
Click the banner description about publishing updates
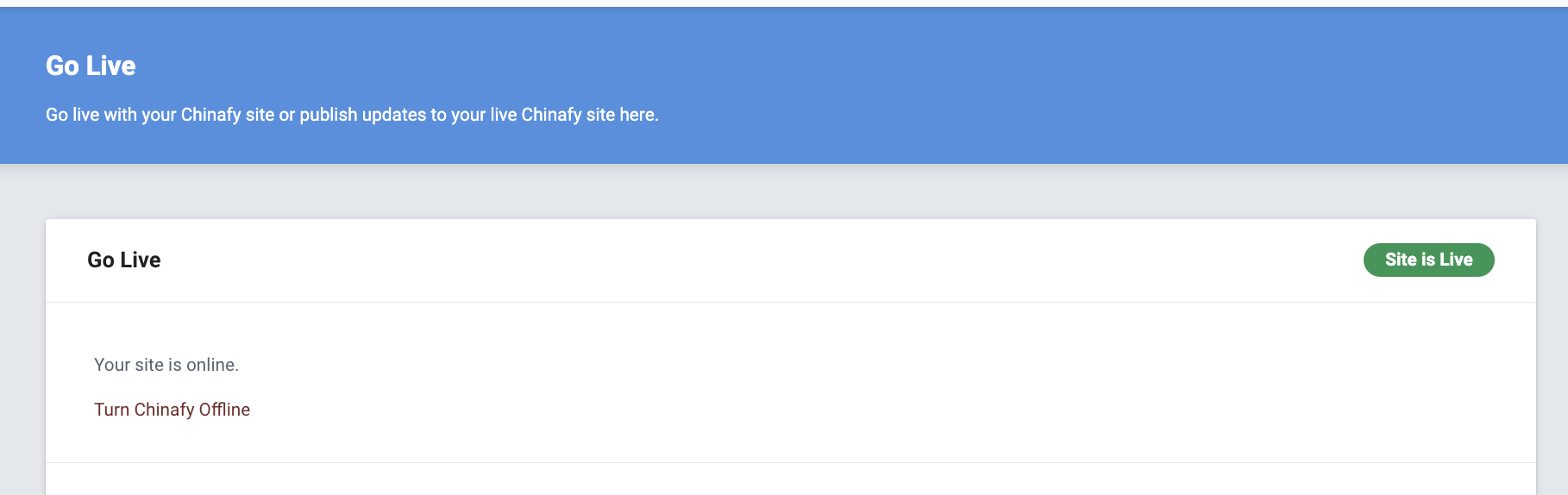tap(352, 115)
